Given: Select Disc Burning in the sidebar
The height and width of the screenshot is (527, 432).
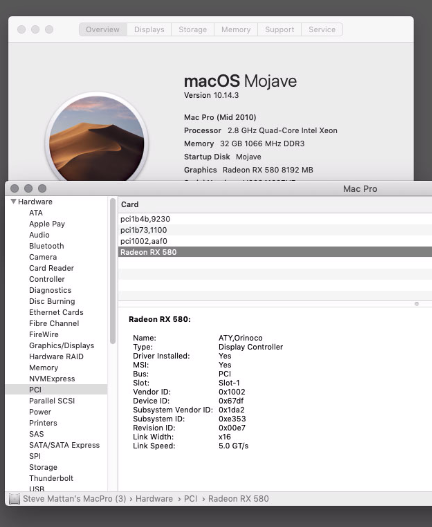Looking at the screenshot, I should tap(52, 301).
